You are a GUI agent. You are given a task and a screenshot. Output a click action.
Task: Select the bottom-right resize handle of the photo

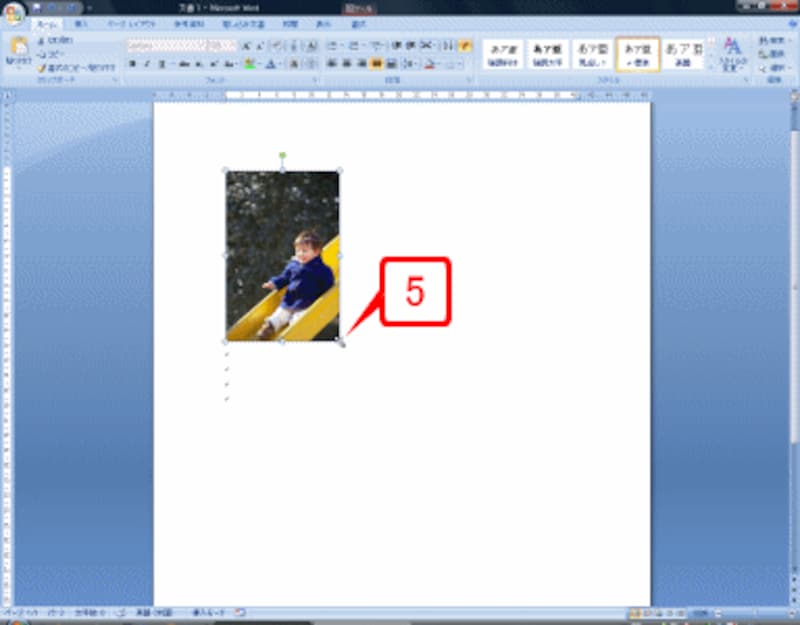coord(340,342)
